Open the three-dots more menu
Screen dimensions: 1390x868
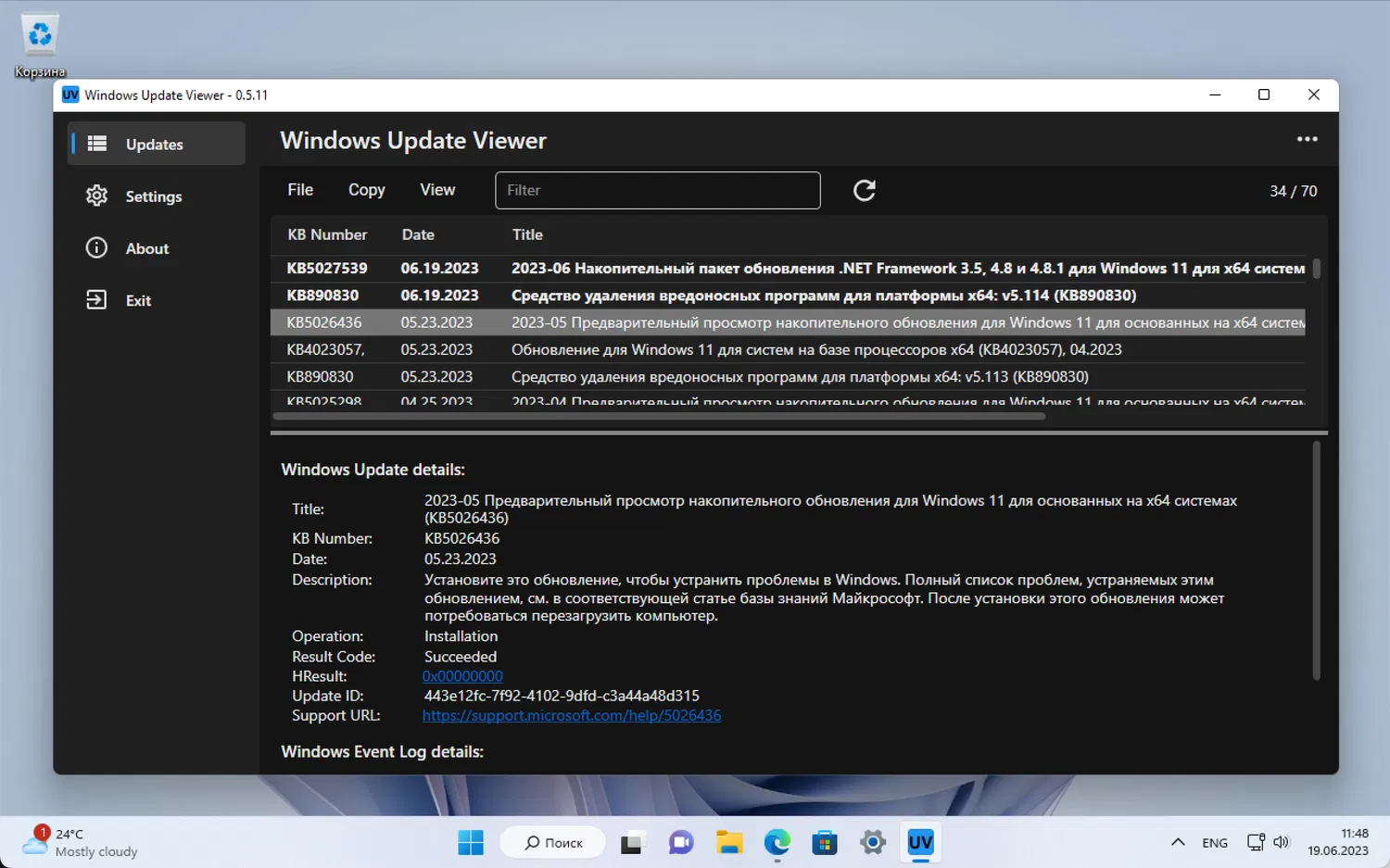(1307, 139)
